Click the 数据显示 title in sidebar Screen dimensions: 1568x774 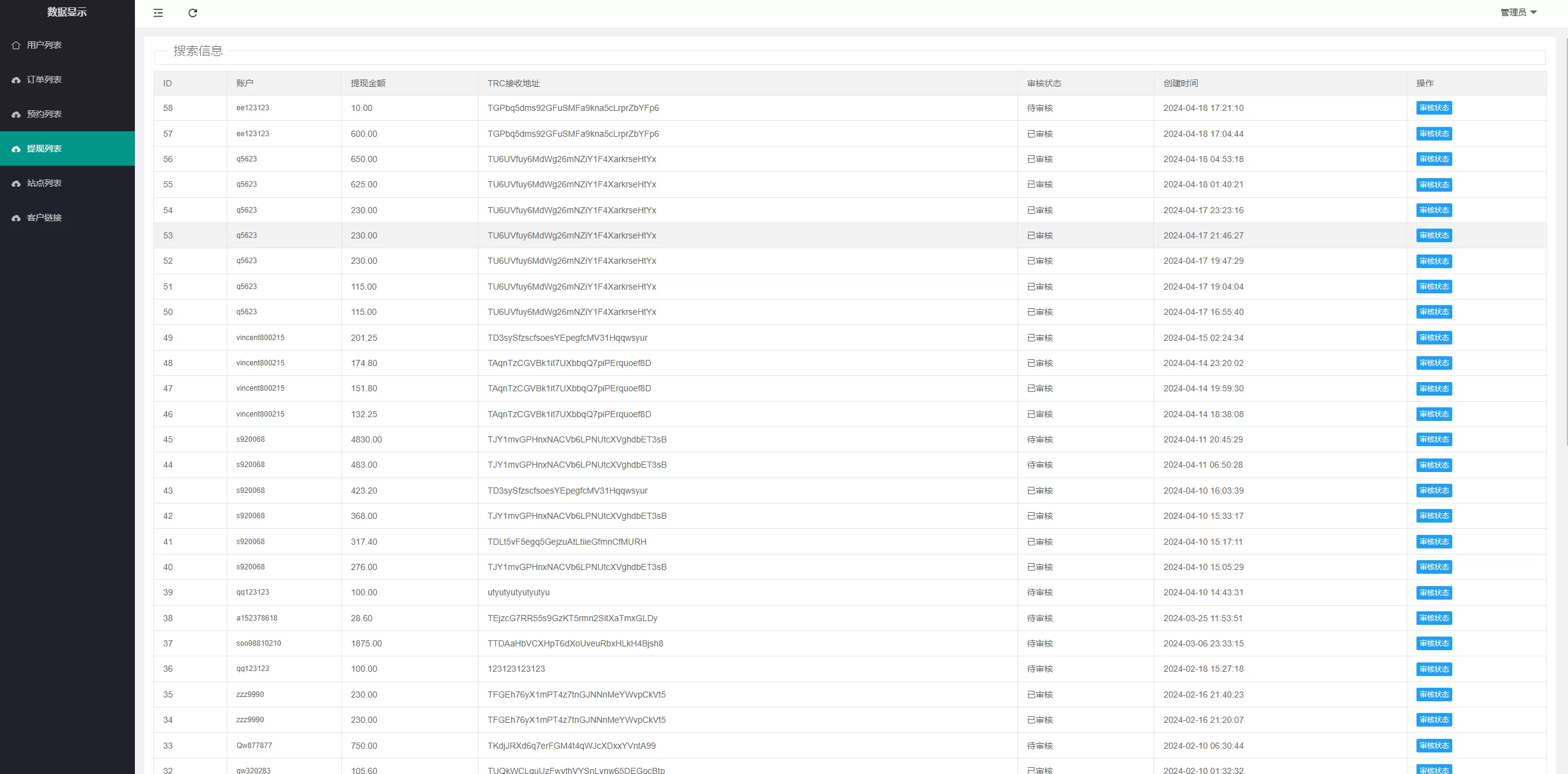67,12
